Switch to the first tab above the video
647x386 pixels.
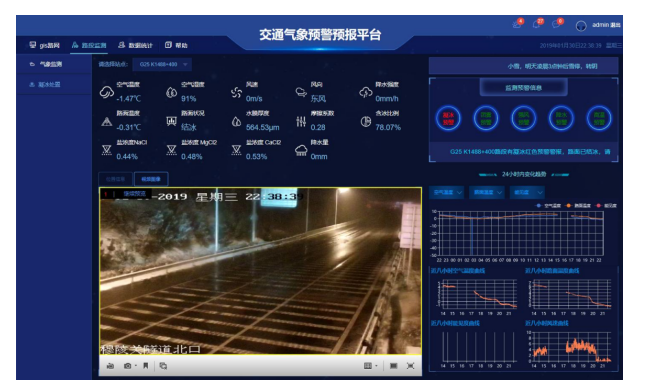116,179
